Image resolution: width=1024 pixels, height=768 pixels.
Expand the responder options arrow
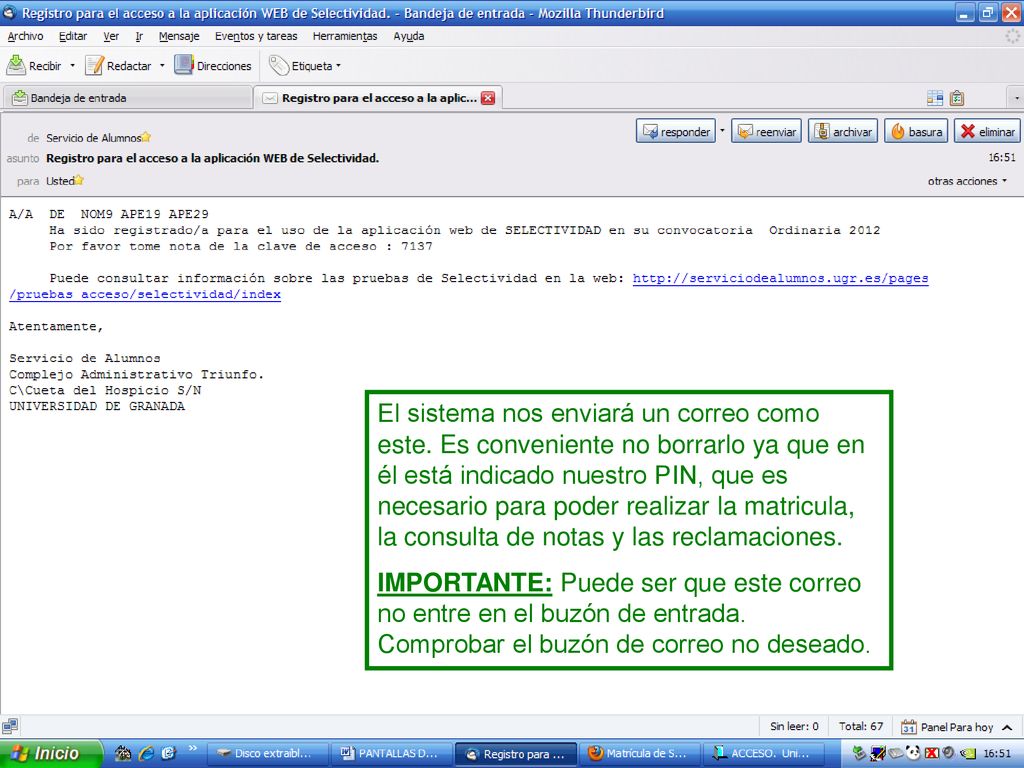coord(722,131)
